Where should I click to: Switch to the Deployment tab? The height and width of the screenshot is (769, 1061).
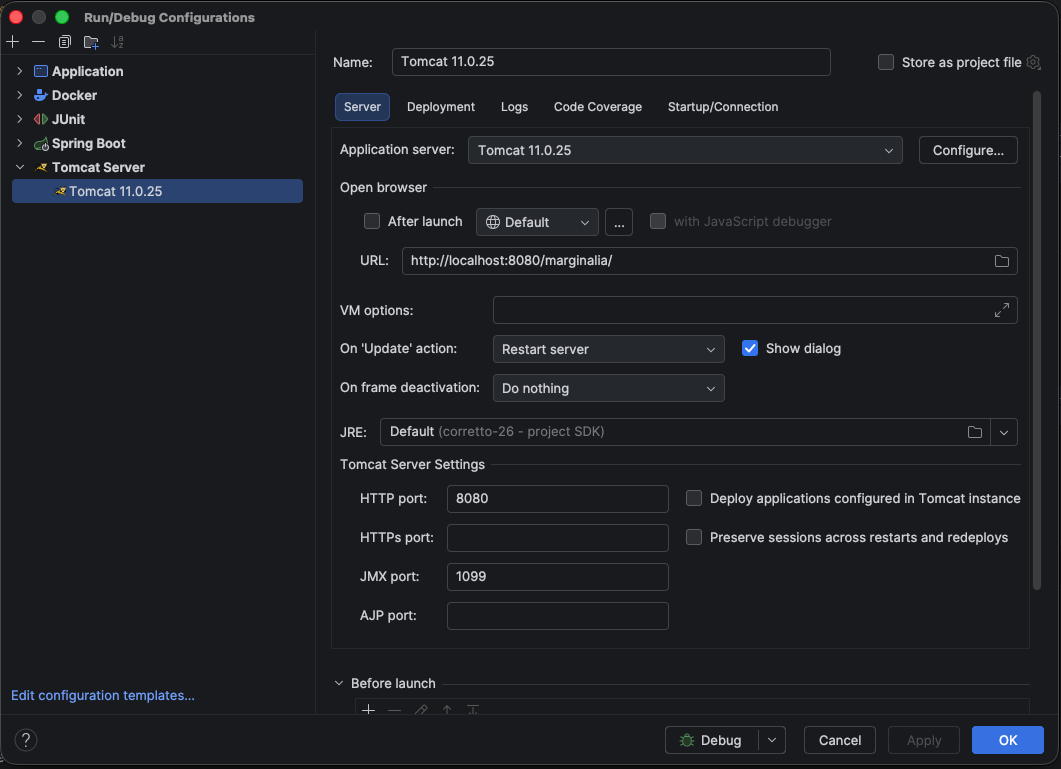coord(441,107)
